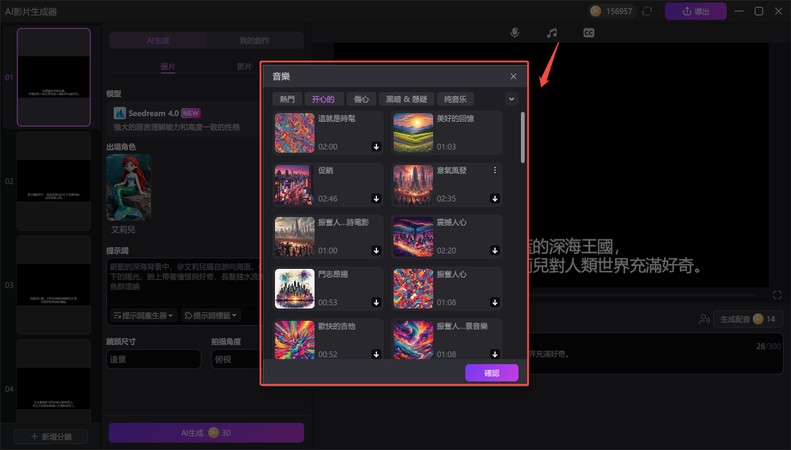This screenshot has width=791, height=450.
Task: Open the 提示詞產生器 dropdown
Action: click(143, 315)
